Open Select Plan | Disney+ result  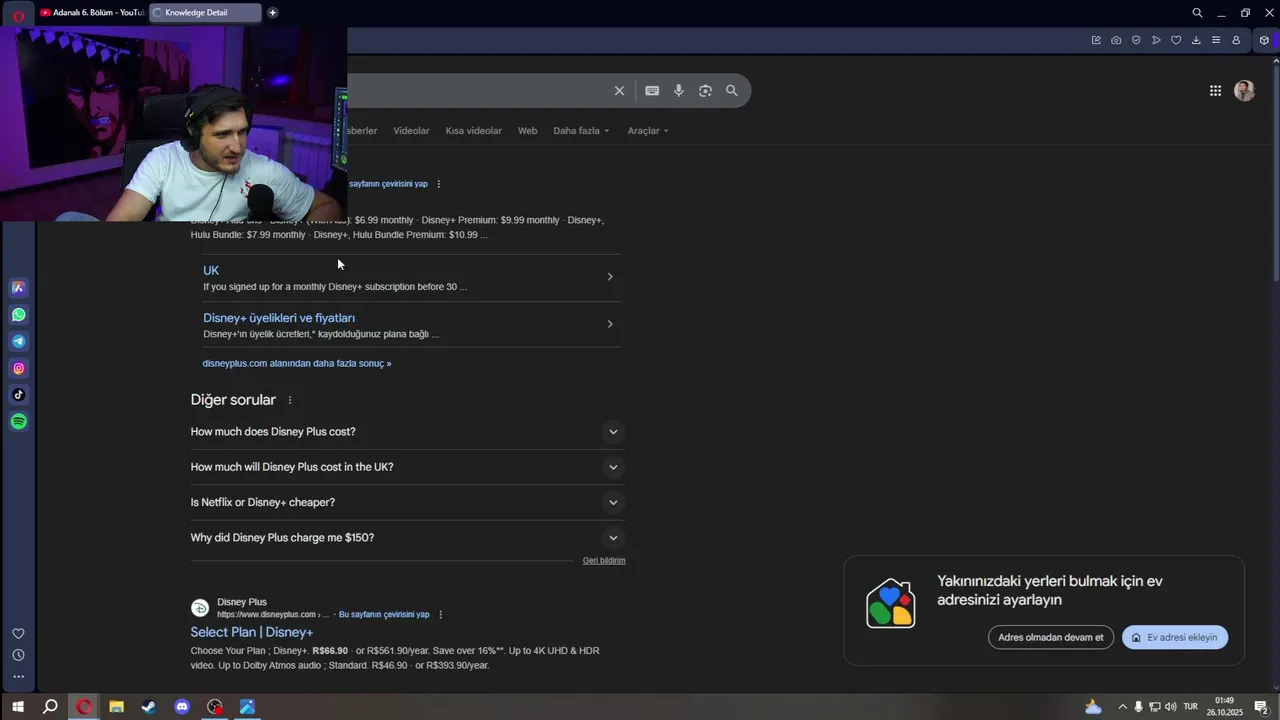tap(252, 632)
